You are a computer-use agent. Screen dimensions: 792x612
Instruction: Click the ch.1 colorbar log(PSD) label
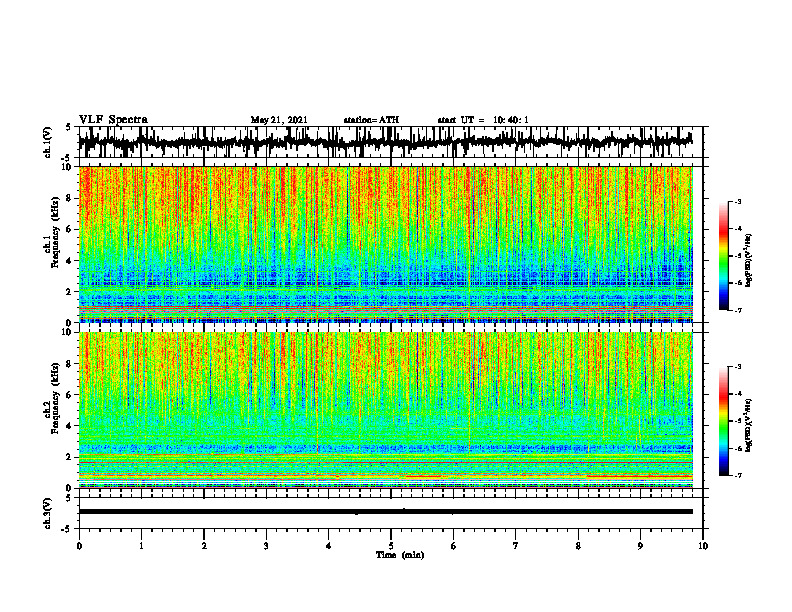tap(749, 261)
